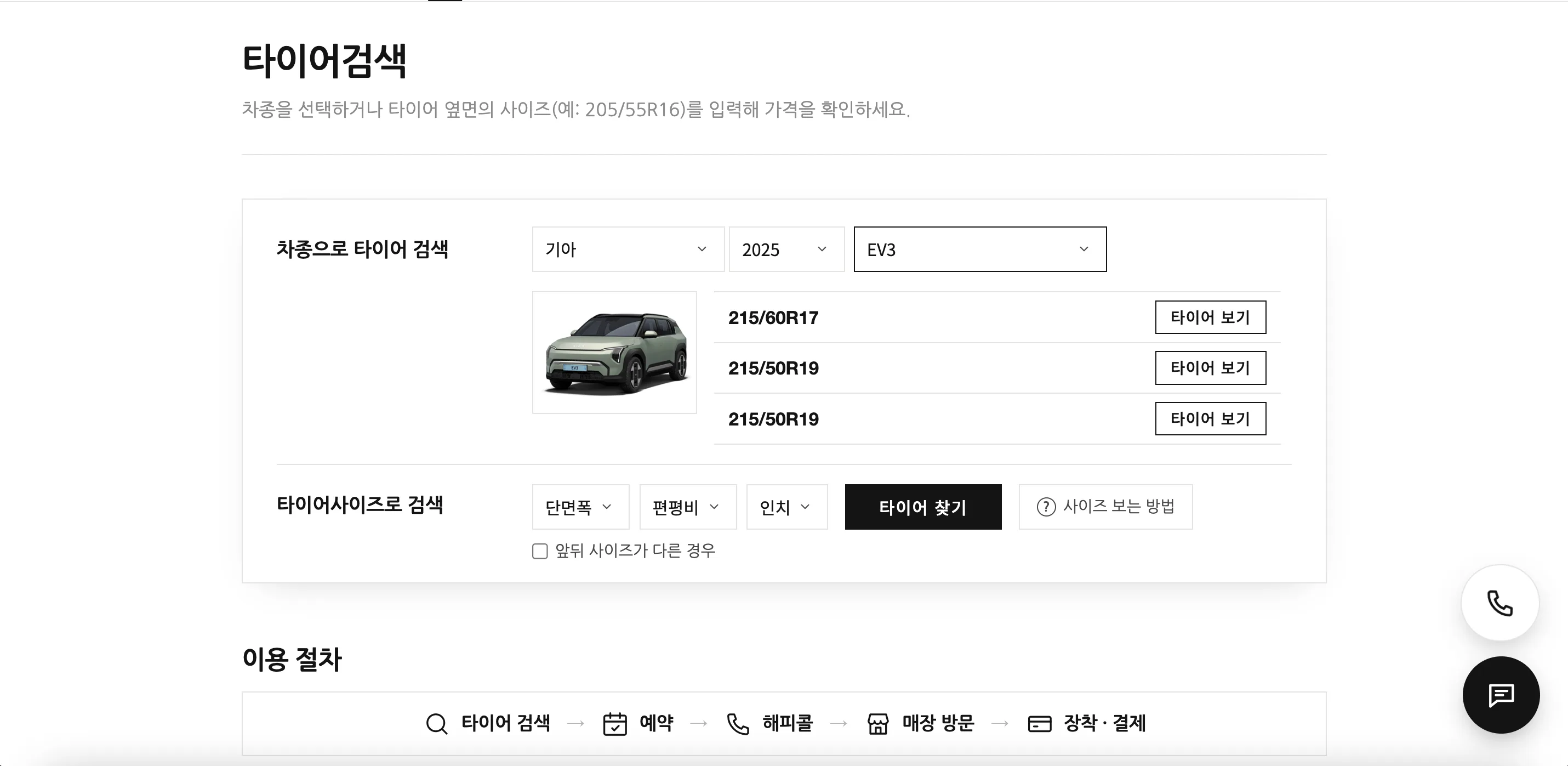Select the 215/60R17 size text

[773, 318]
